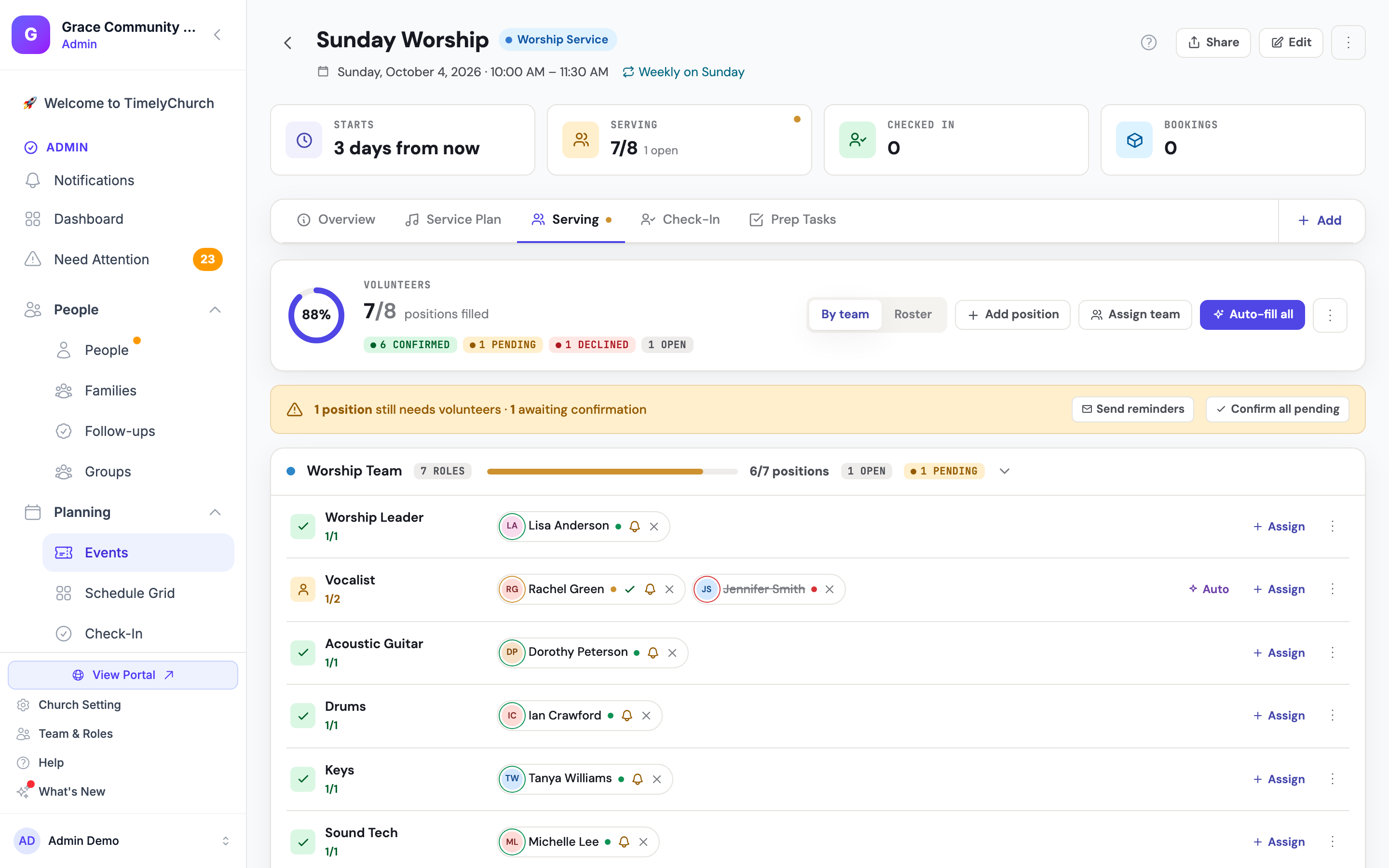Switch to Roster view

(912, 314)
